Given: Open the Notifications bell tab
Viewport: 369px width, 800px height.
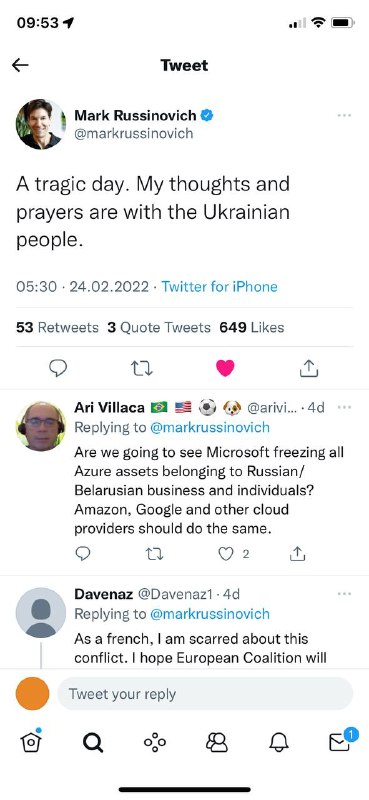Looking at the screenshot, I should [x=278, y=743].
